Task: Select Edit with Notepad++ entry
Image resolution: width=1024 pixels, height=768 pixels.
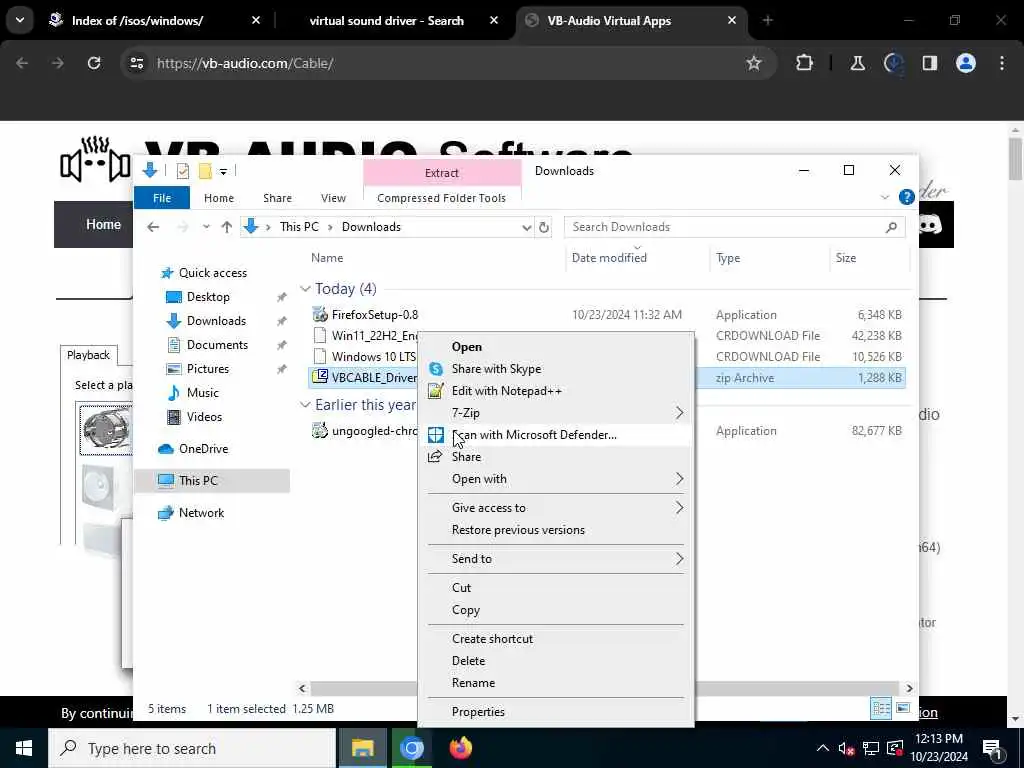Action: 558,391
